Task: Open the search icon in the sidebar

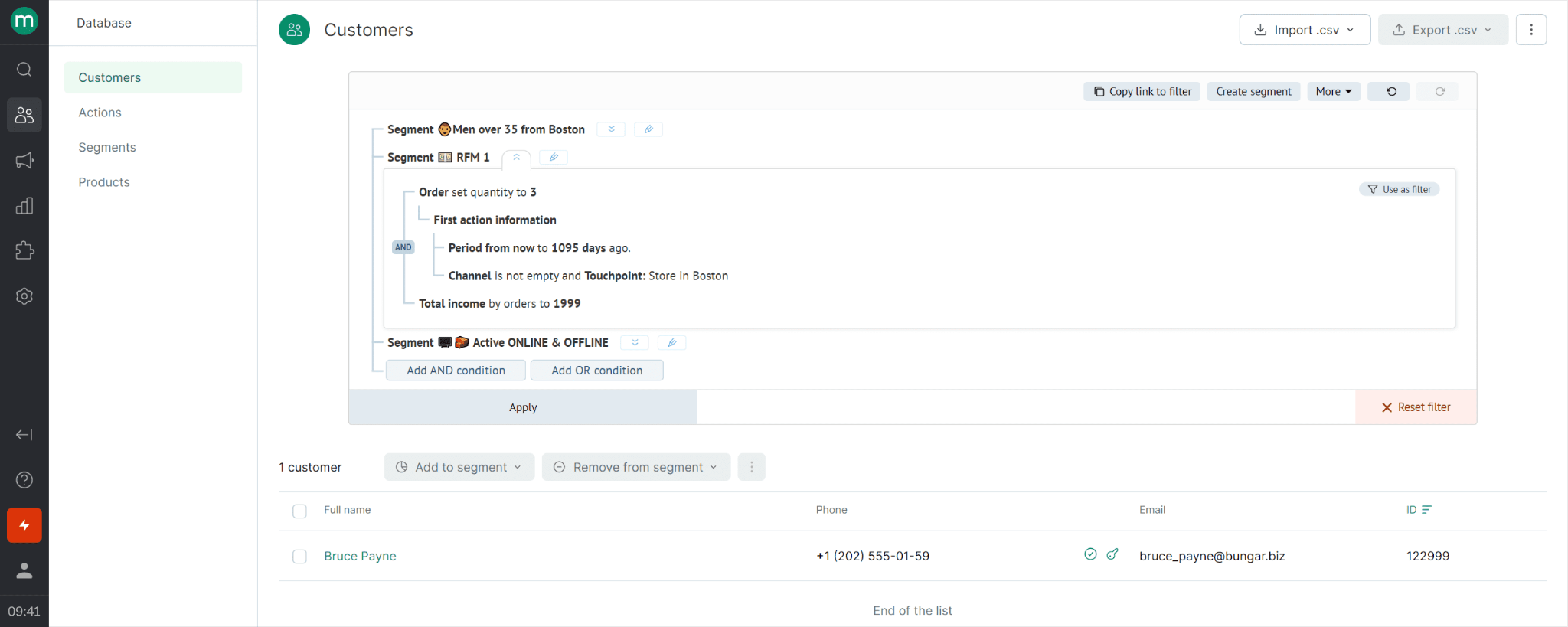Action: pos(24,70)
